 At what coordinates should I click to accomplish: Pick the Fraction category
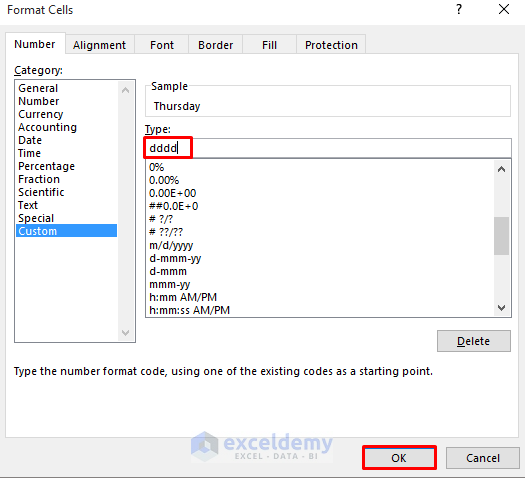click(67, 179)
